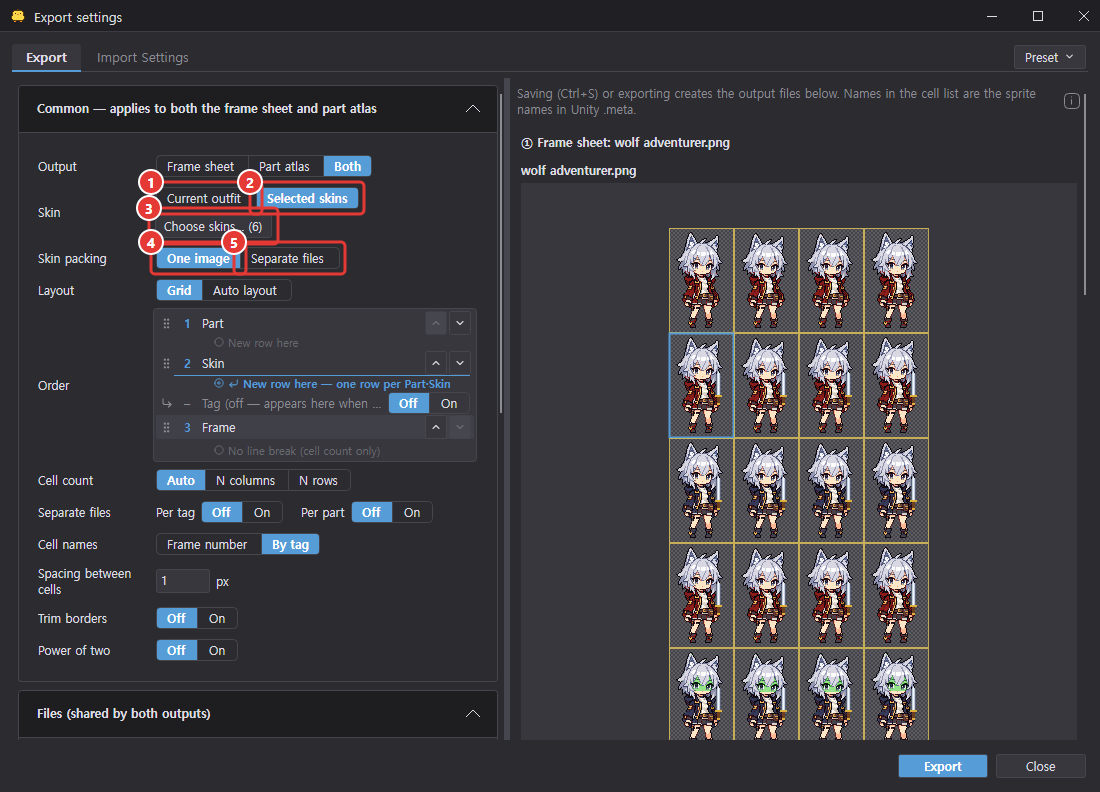Collapse Files shared by both outputs section
1100x792 pixels.
[x=473, y=713]
